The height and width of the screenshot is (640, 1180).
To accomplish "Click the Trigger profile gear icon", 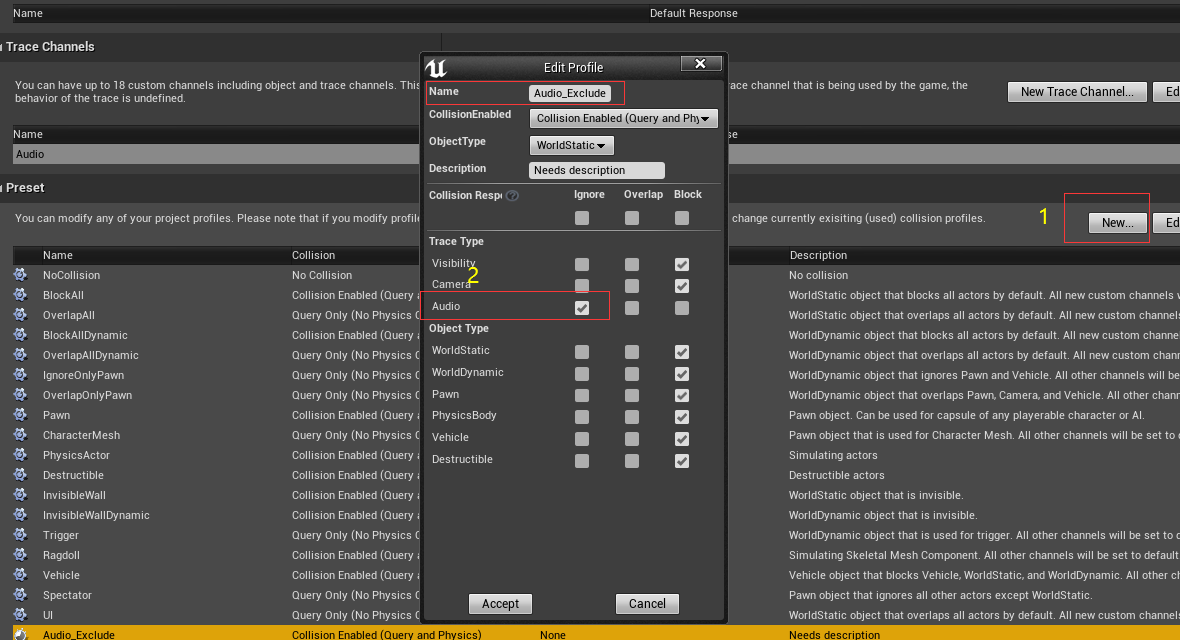I will click(20, 535).
